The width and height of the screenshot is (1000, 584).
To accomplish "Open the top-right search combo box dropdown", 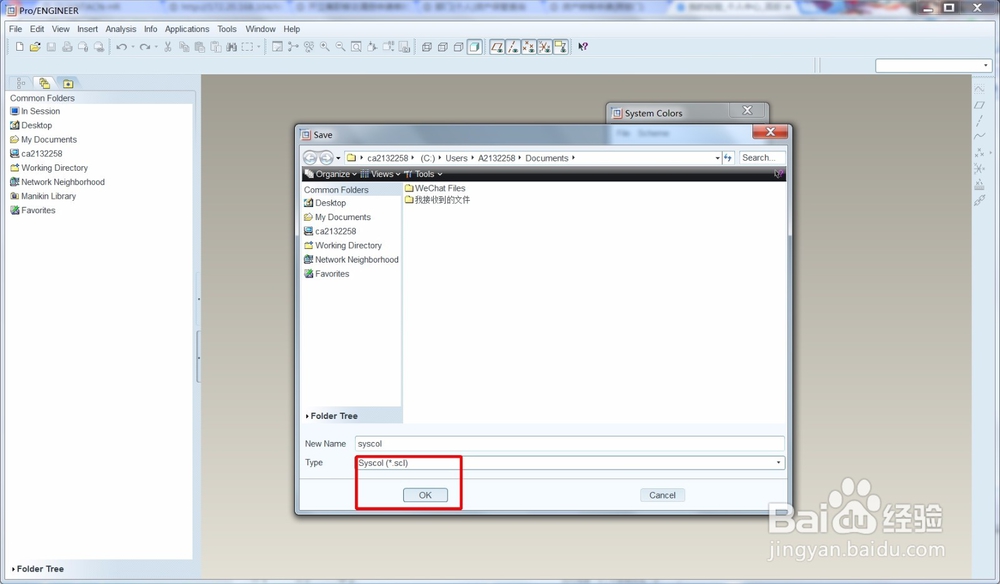I will (986, 65).
